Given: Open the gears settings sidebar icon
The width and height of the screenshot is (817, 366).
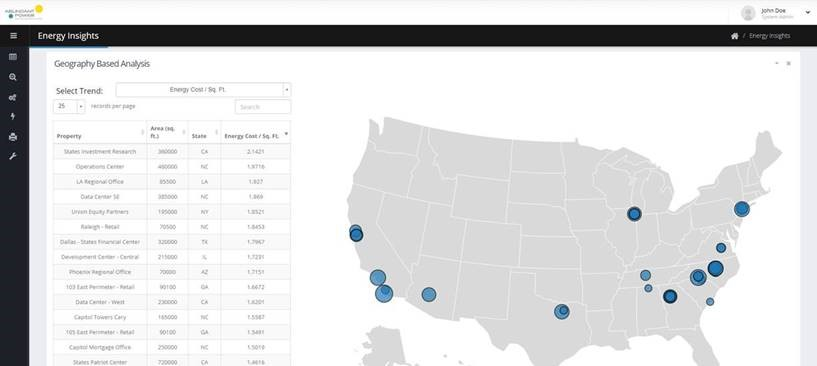Looking at the screenshot, I should click(x=13, y=97).
